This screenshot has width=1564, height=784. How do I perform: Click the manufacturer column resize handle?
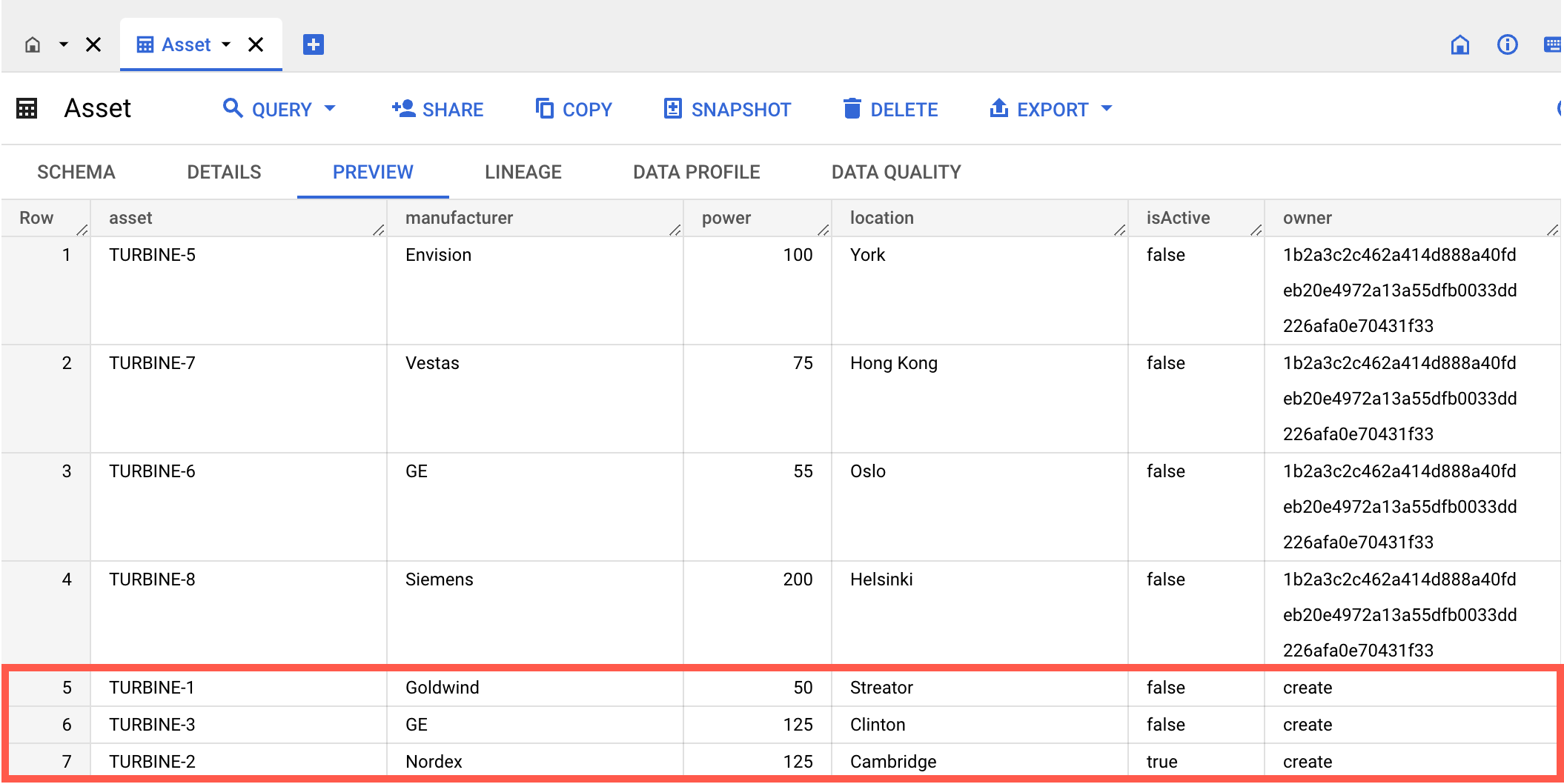pos(675,230)
